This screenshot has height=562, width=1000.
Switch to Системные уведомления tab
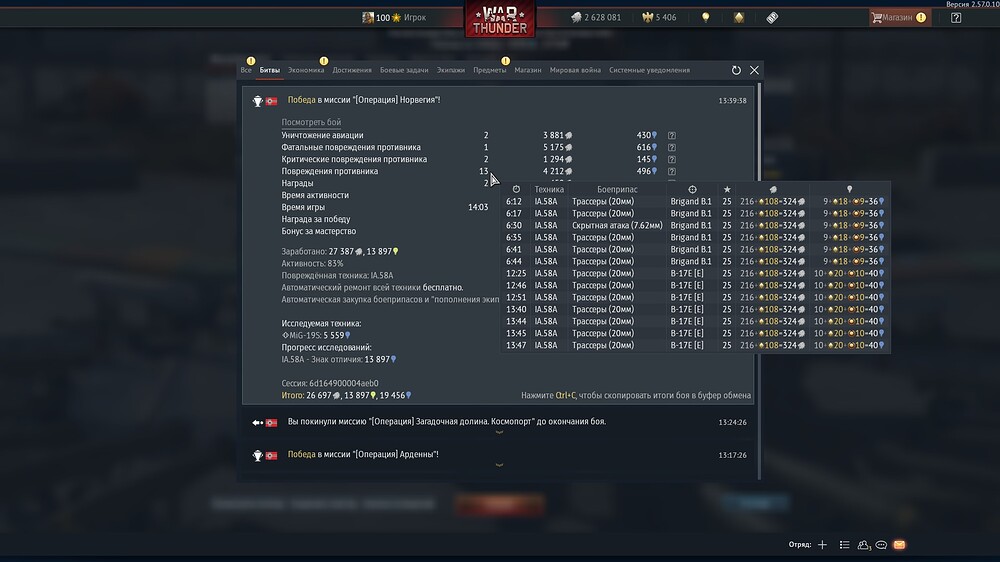tap(649, 70)
